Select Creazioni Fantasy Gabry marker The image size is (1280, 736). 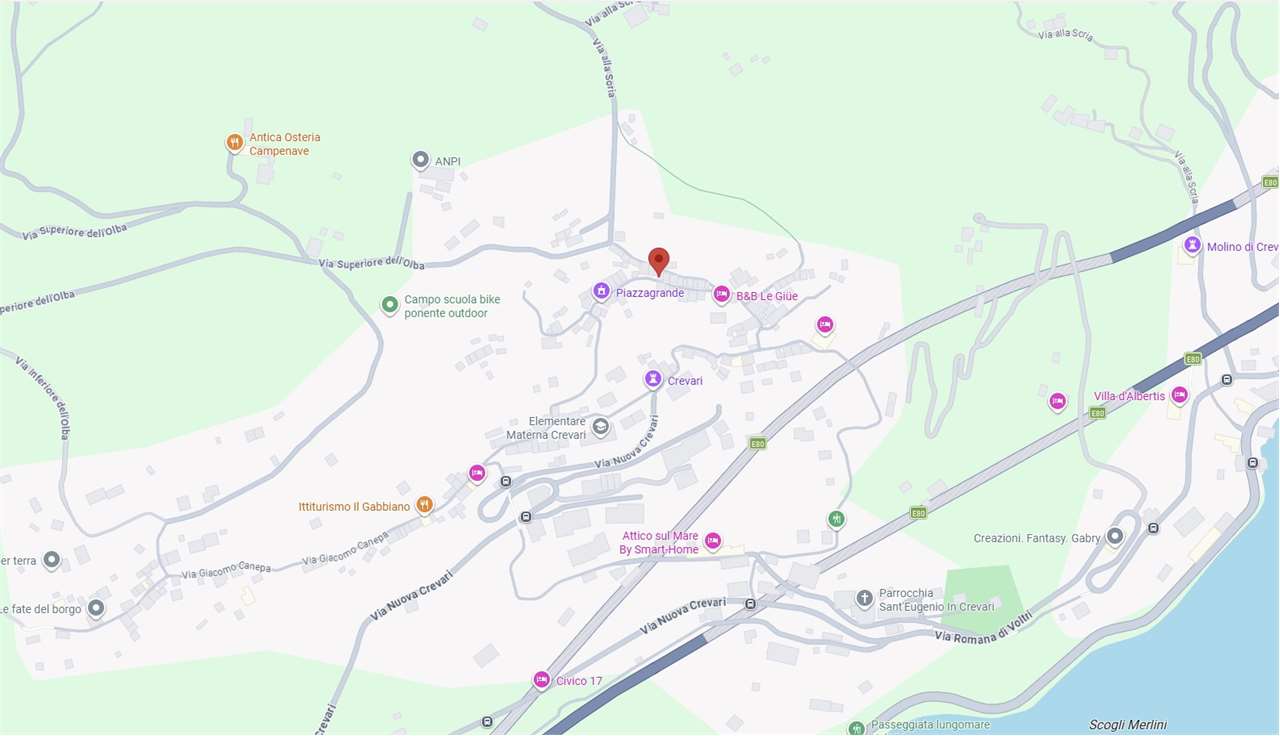tap(1115, 537)
